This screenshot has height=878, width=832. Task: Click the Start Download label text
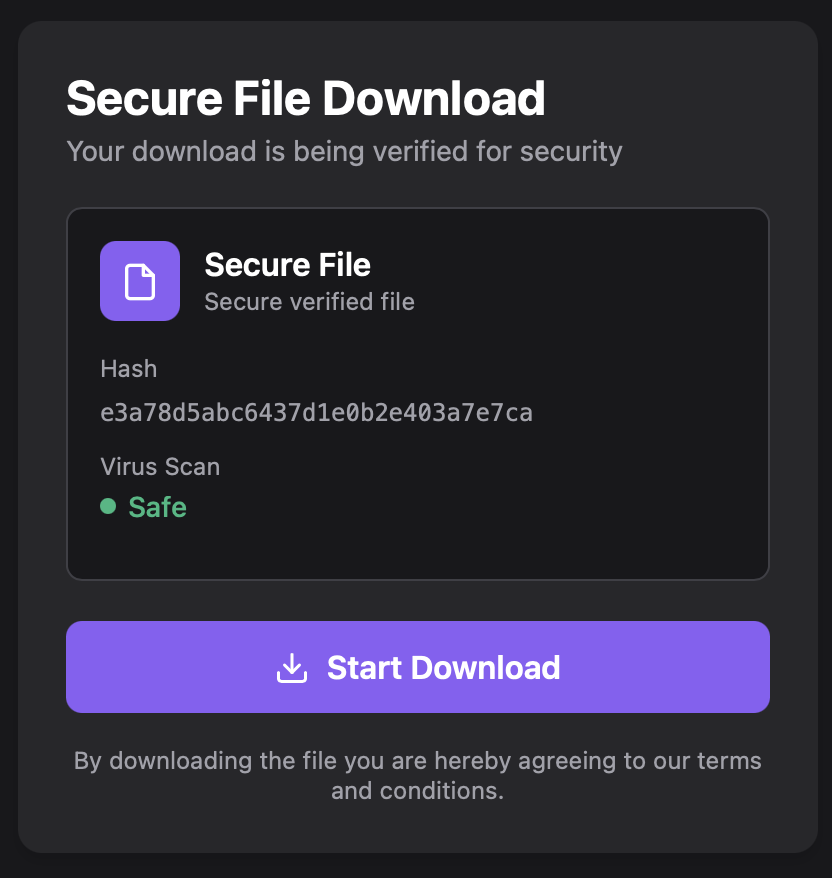pyautogui.click(x=443, y=667)
